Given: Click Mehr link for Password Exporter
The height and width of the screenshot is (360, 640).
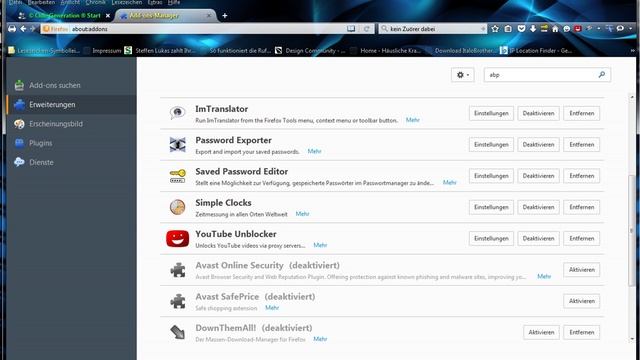Looking at the screenshot, I should click(x=314, y=151).
